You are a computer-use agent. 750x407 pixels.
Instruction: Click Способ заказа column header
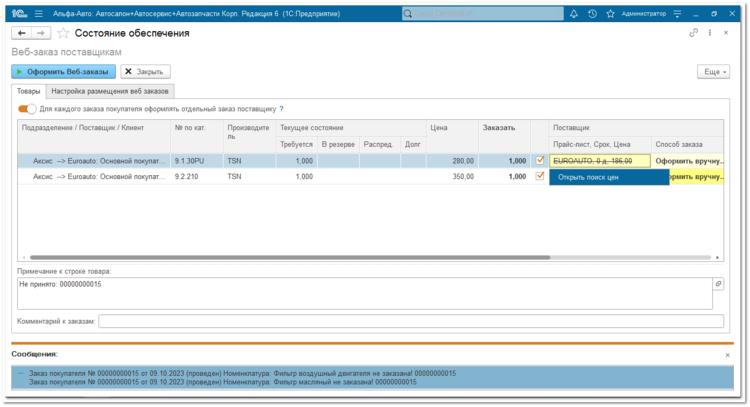pos(688,144)
